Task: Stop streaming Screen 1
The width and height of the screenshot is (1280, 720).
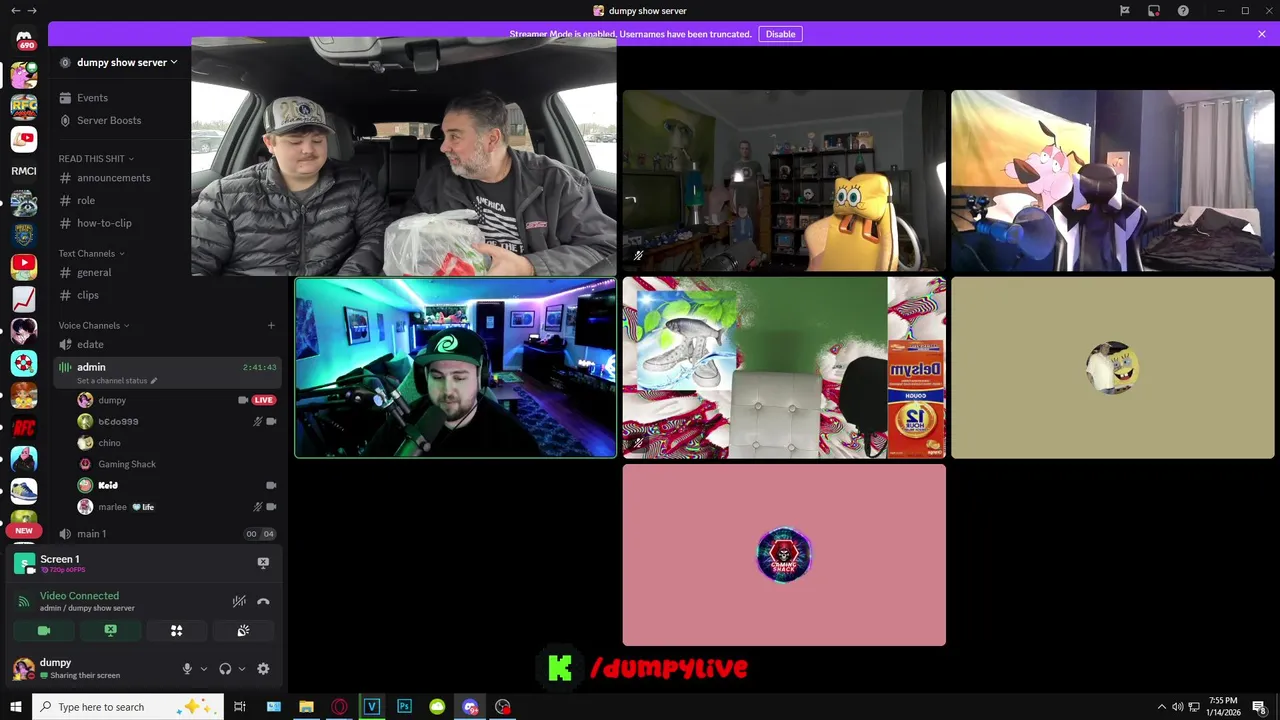Action: 263,563
